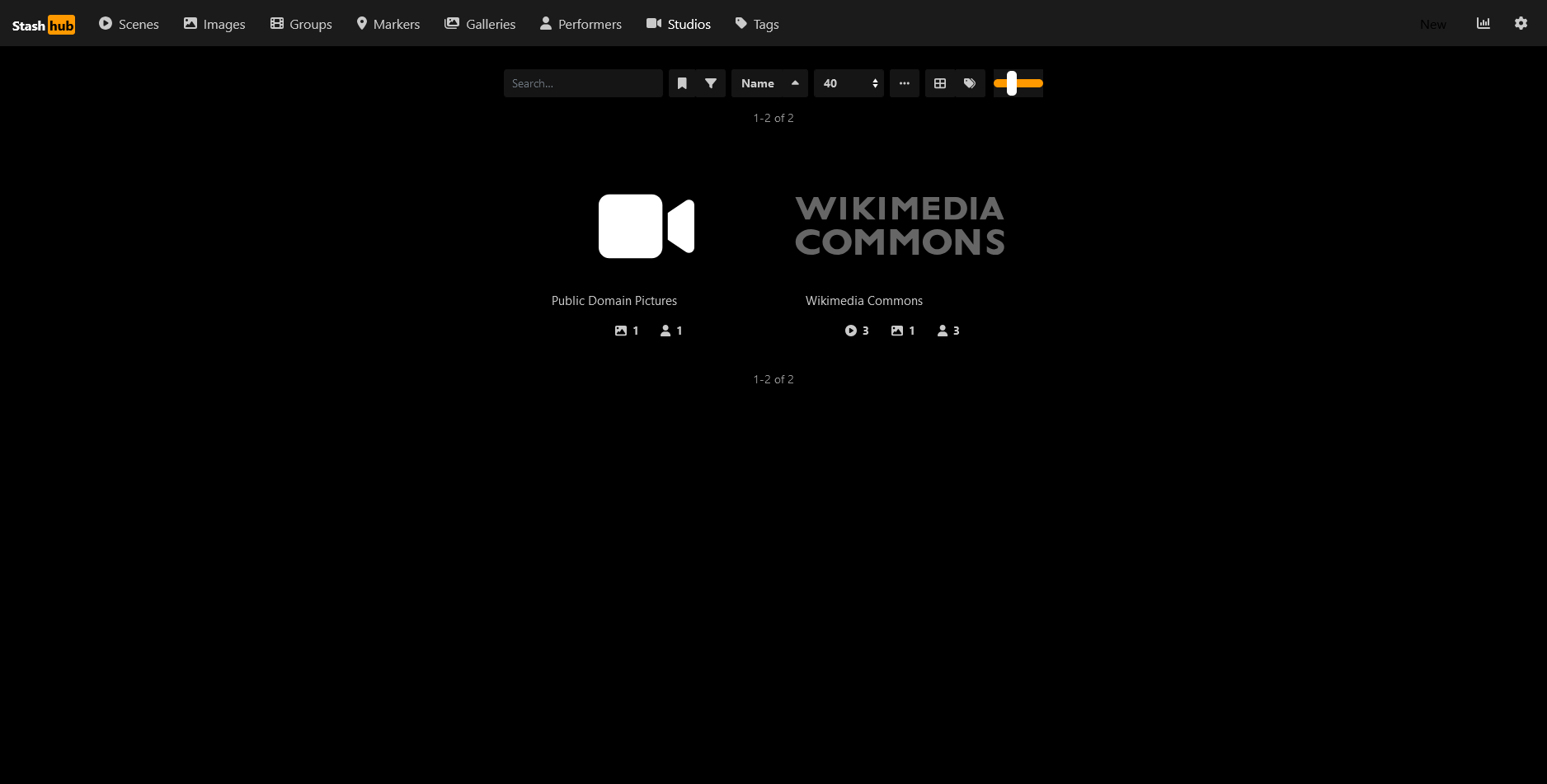The width and height of the screenshot is (1547, 784).
Task: Open the statistics chart icon
Action: pos(1483,23)
